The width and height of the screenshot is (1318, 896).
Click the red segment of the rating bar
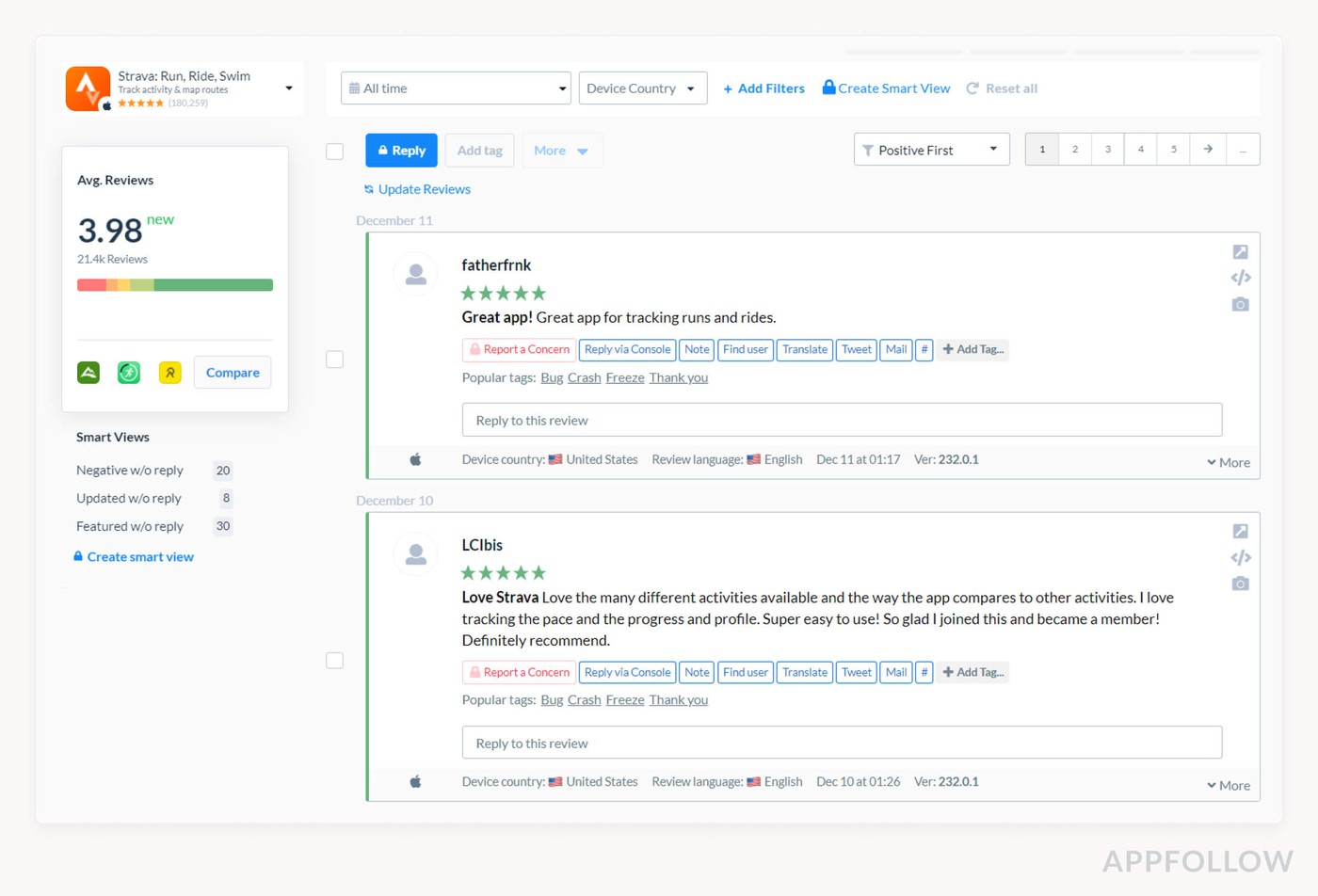coord(91,285)
